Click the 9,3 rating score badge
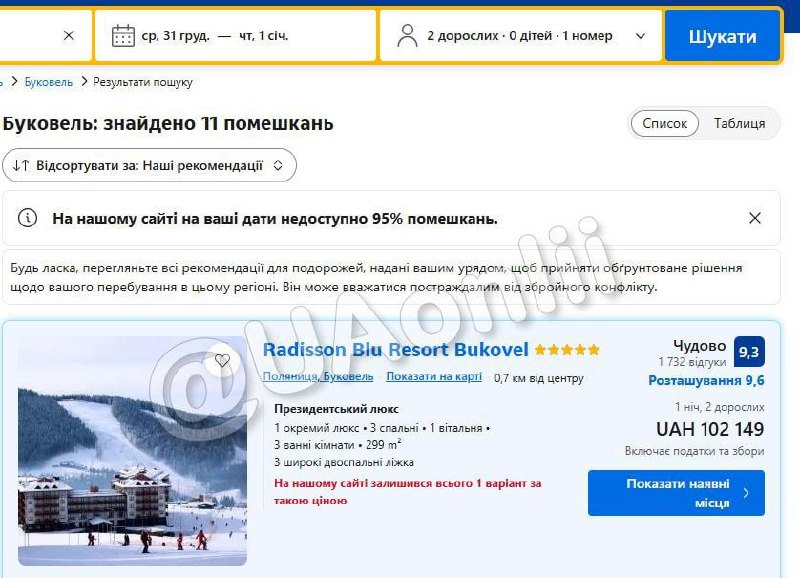800x578 pixels. click(749, 351)
